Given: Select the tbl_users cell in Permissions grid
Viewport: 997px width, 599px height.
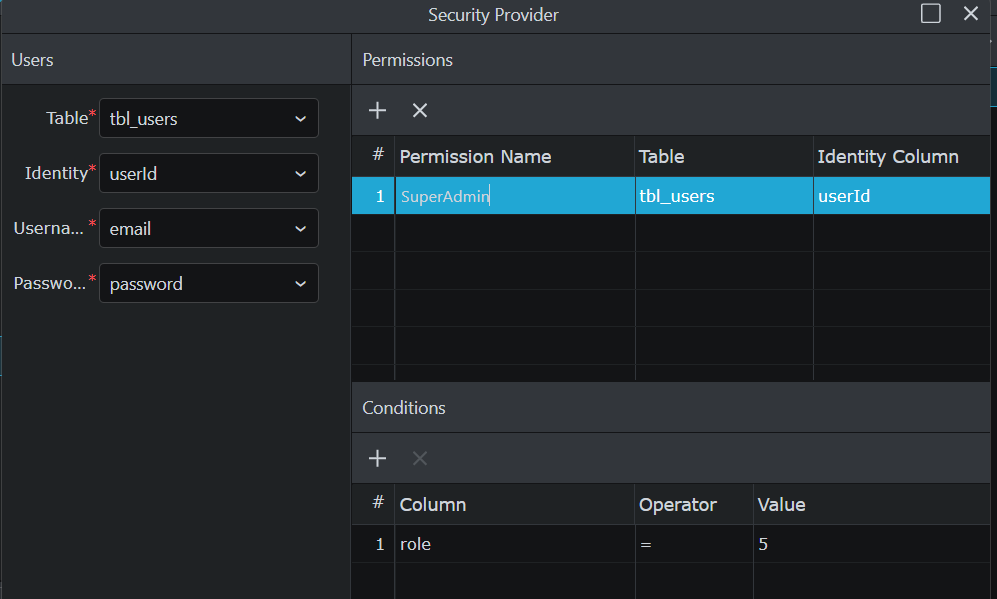Looking at the screenshot, I should click(x=723, y=196).
